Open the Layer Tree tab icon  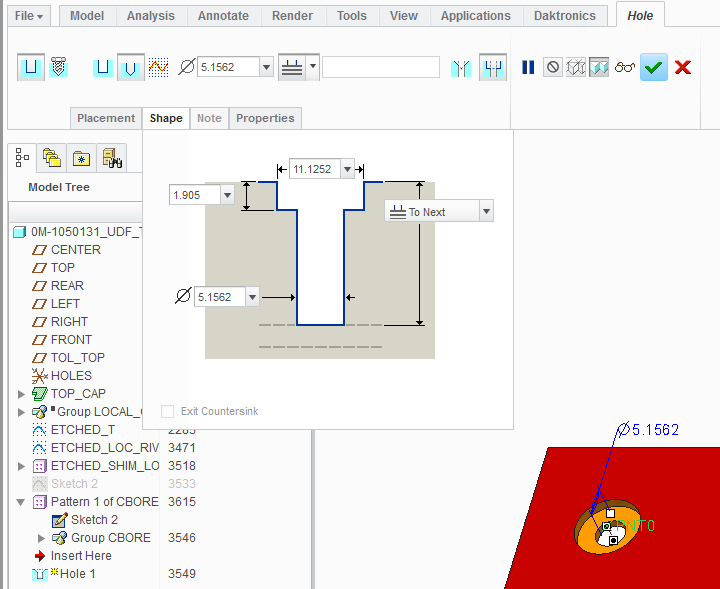[51, 157]
